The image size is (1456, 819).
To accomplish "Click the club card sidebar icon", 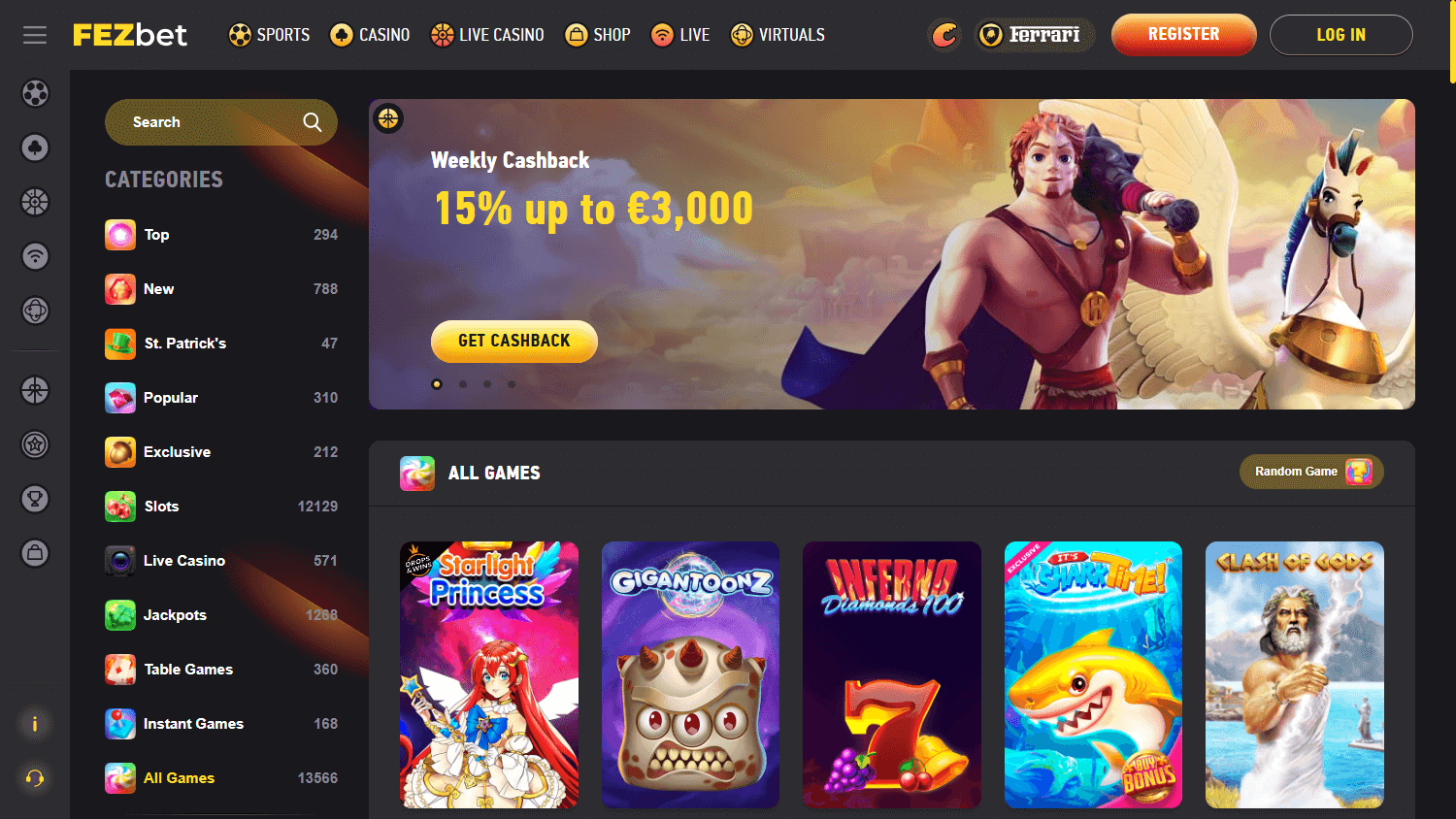I will coord(35,147).
